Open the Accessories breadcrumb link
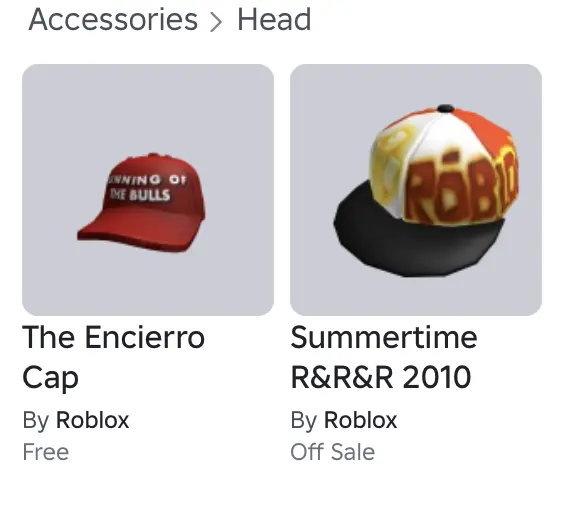570x508 pixels. (113, 20)
